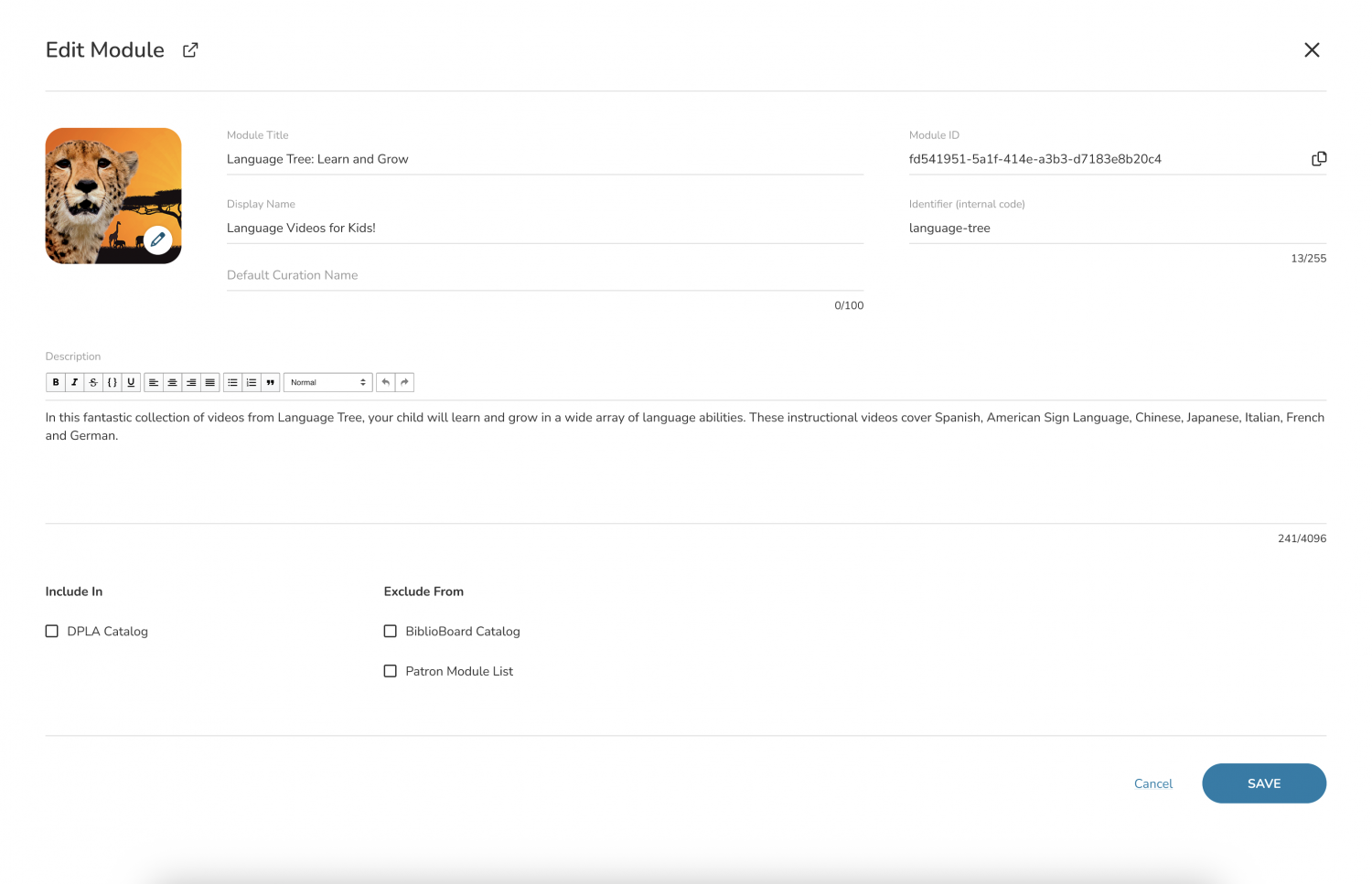Click the SAVE button
This screenshot has height=884, width=1372.
[1263, 783]
